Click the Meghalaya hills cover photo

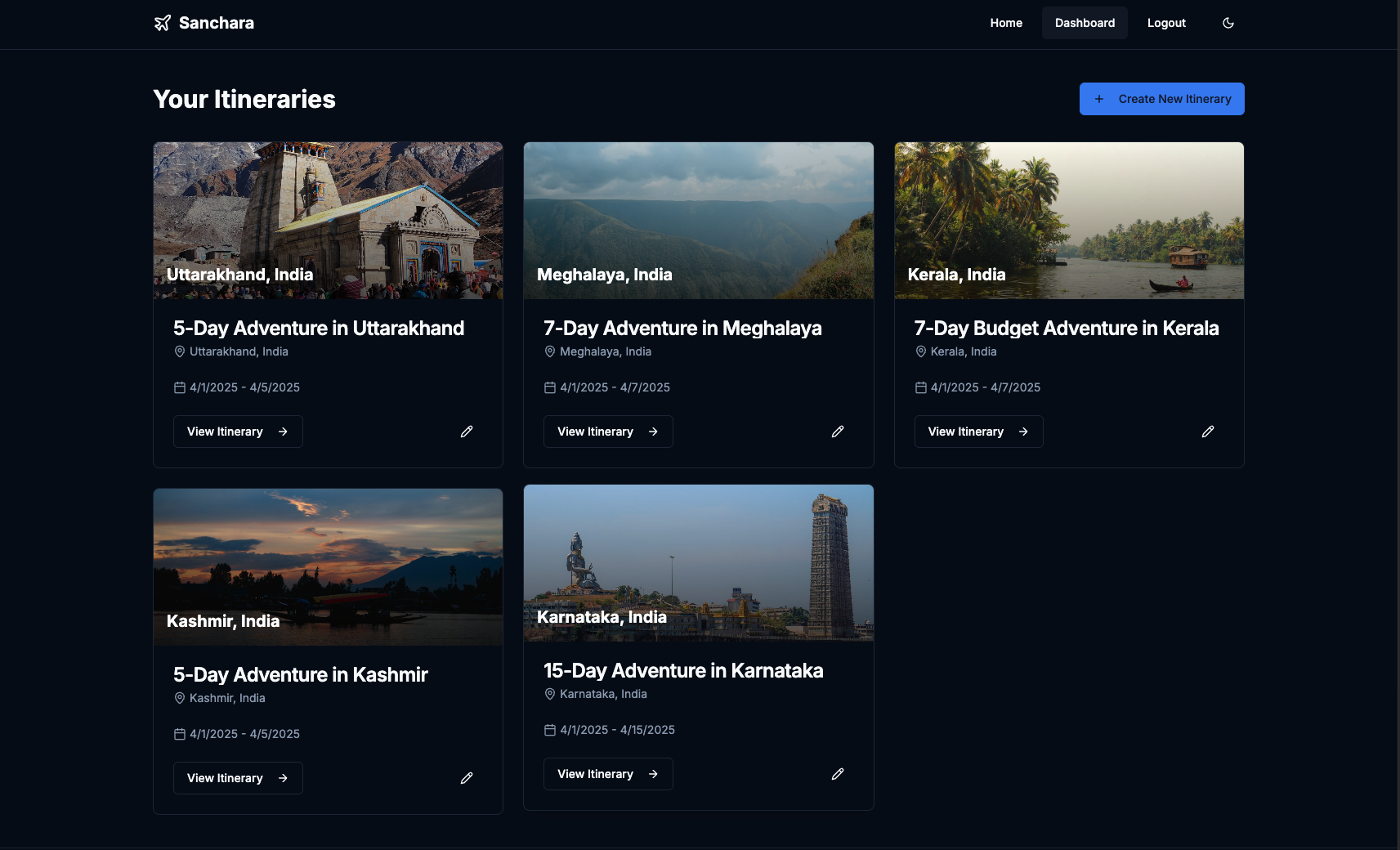[x=698, y=212]
